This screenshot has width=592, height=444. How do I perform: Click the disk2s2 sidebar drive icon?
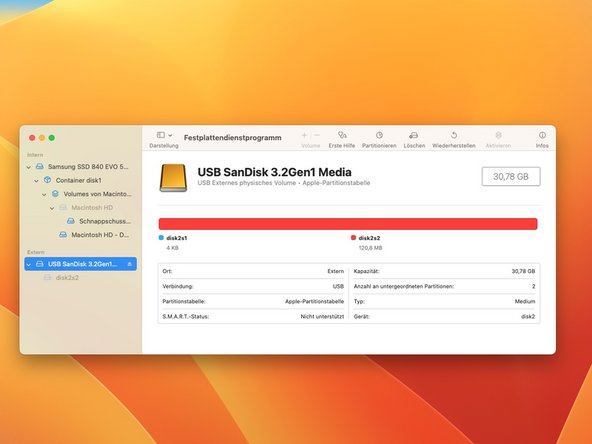[47, 278]
